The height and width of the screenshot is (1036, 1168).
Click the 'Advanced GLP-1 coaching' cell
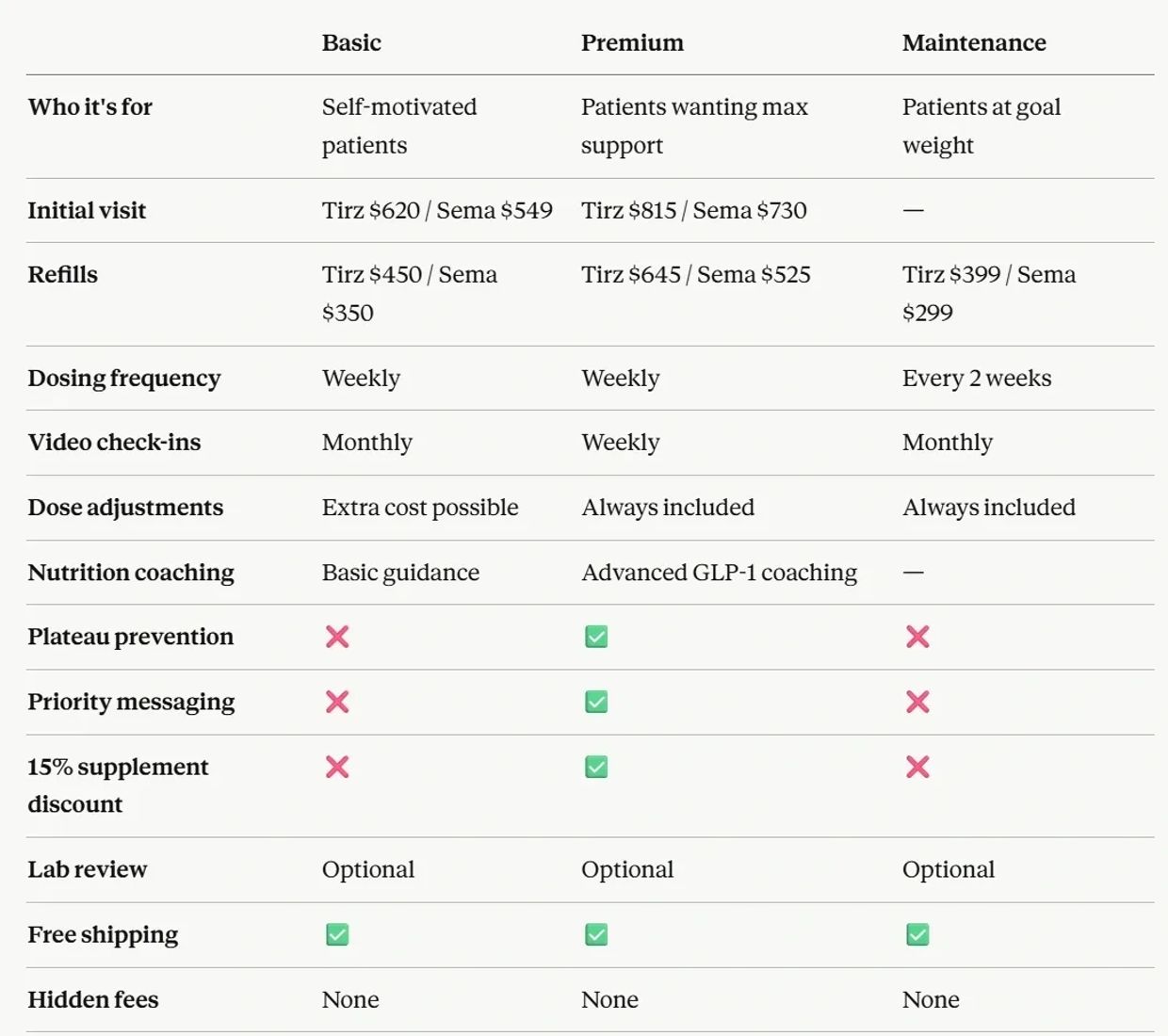(x=720, y=573)
